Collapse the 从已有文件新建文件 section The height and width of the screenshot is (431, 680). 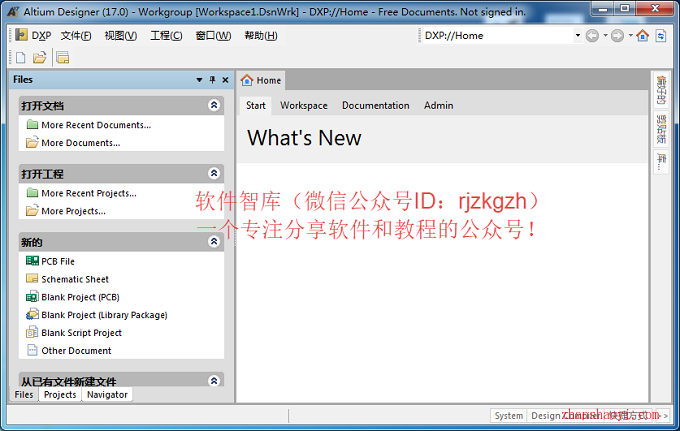(x=214, y=381)
